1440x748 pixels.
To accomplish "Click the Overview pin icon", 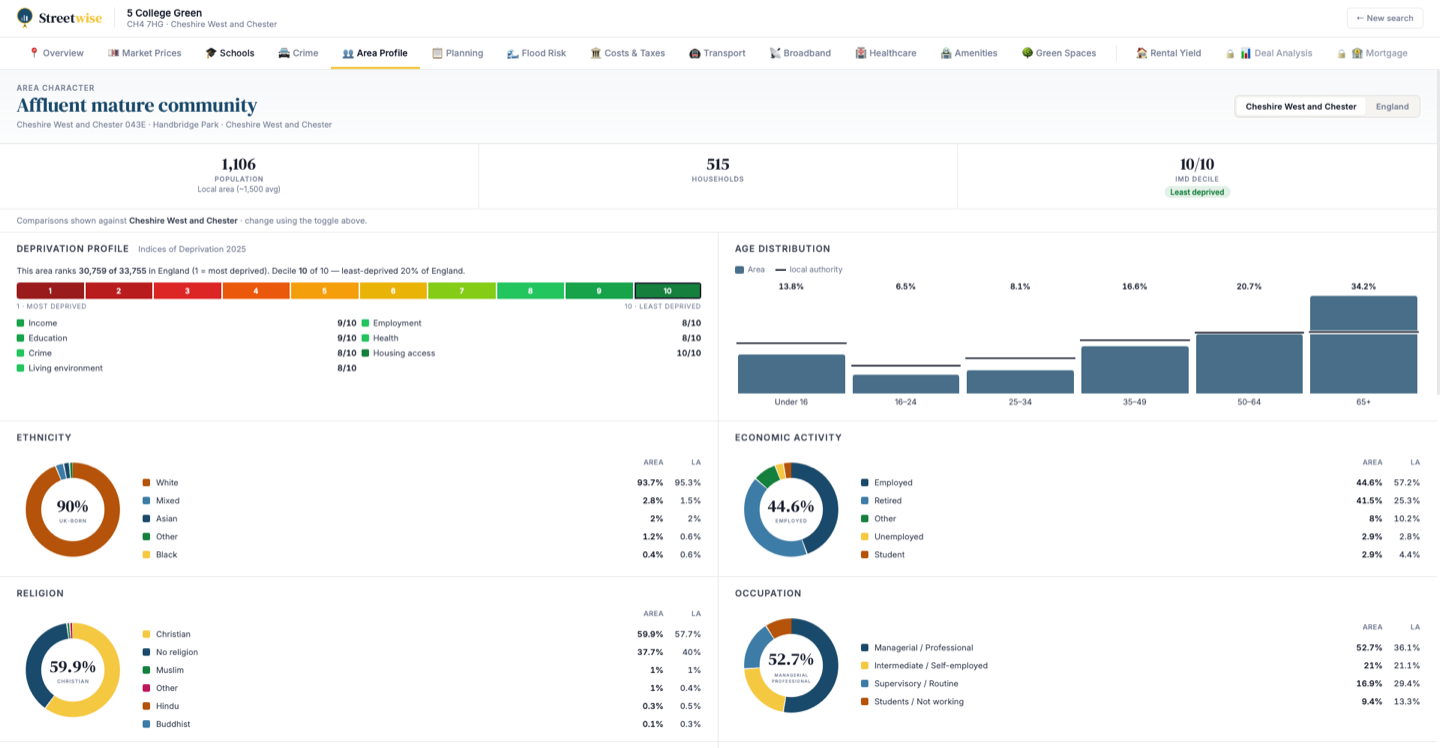I will point(34,53).
